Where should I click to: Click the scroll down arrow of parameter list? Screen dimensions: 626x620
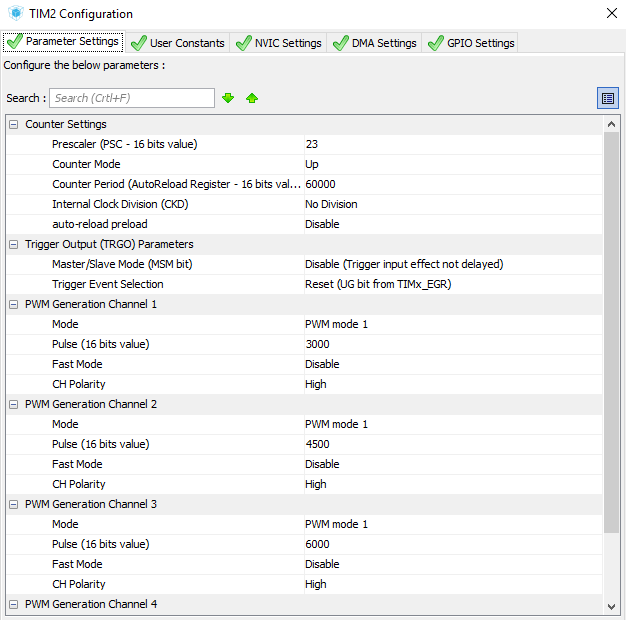tap(611, 606)
